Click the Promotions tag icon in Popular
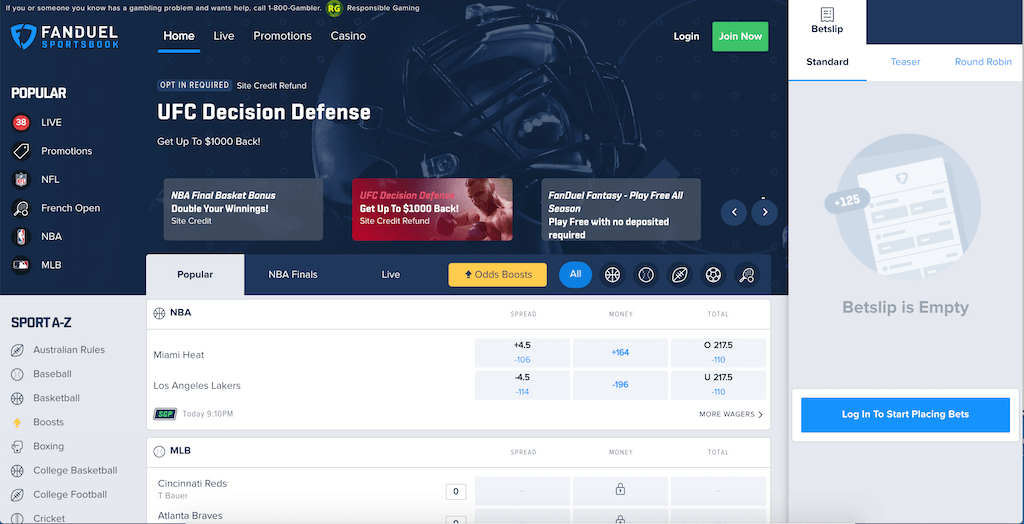This screenshot has width=1024, height=524. [21, 151]
